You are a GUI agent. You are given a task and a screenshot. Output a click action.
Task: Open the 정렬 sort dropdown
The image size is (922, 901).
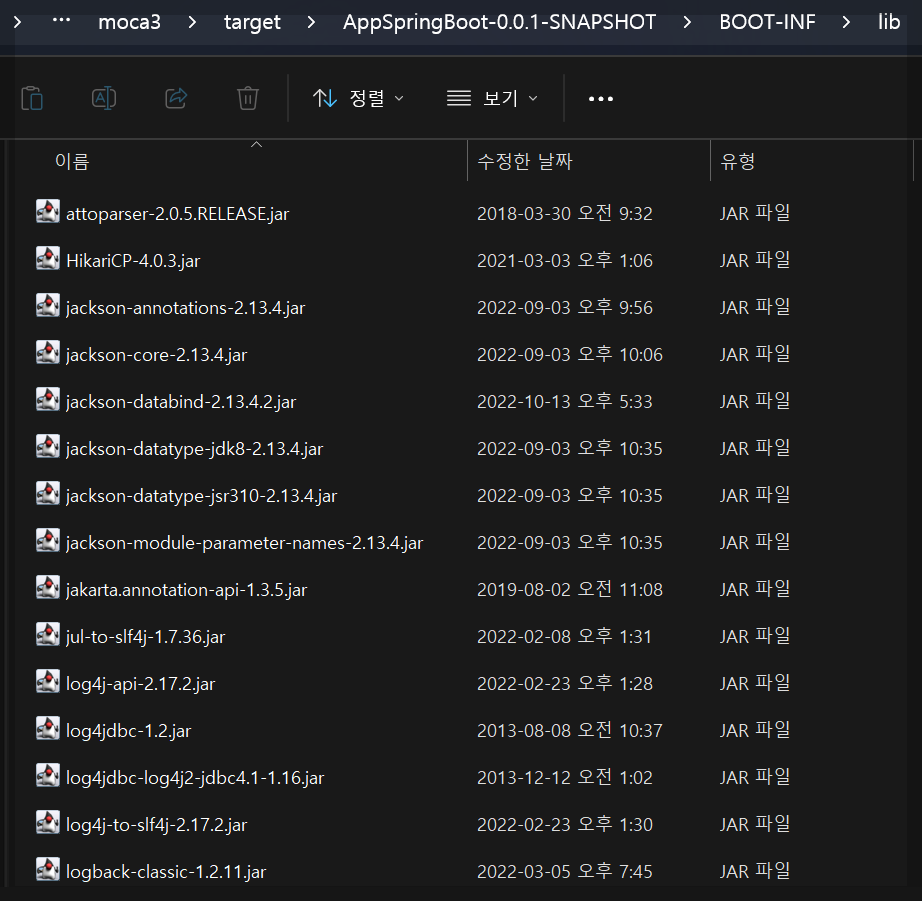pyautogui.click(x=358, y=98)
